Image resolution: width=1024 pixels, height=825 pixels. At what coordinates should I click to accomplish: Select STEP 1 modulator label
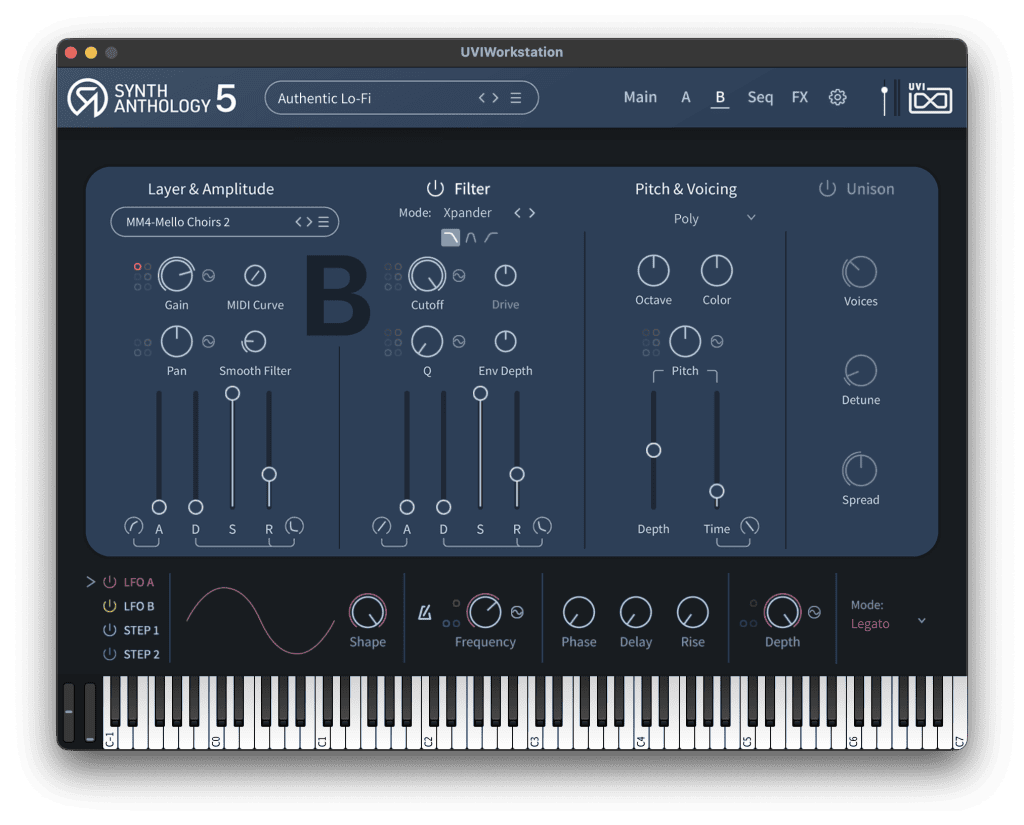pyautogui.click(x=141, y=630)
